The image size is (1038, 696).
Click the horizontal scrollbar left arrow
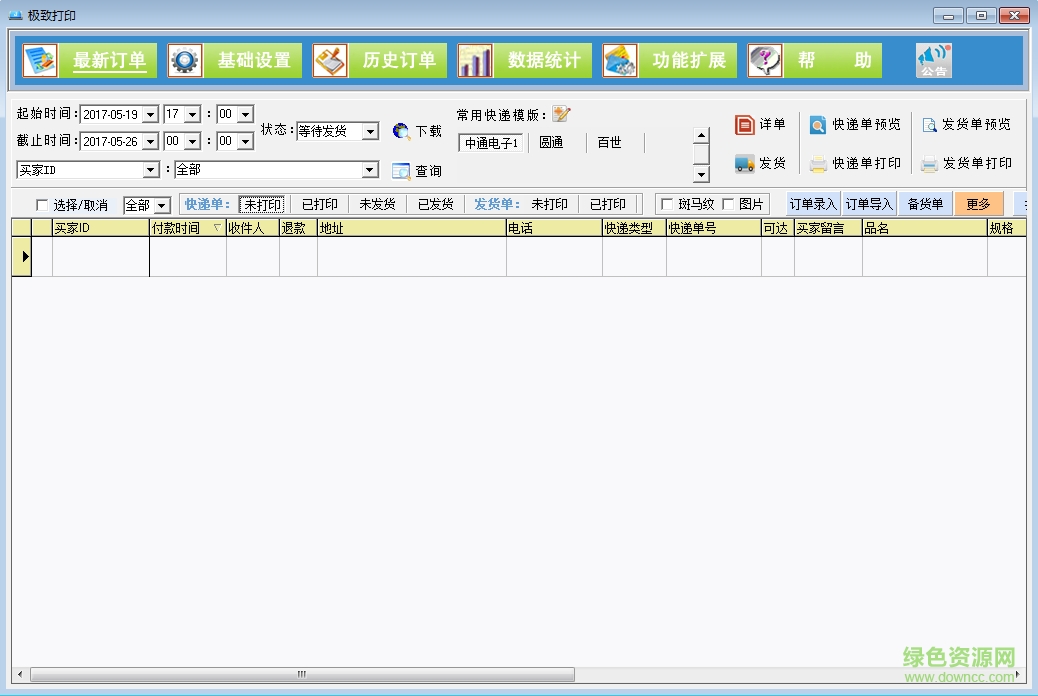point(20,674)
